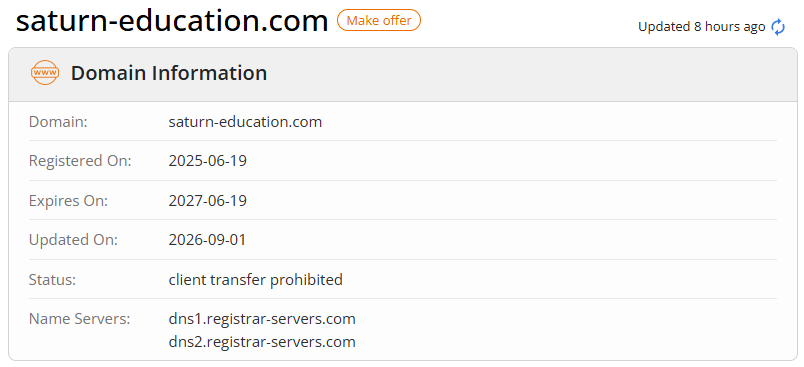Click the Domain Information title text

(169, 73)
